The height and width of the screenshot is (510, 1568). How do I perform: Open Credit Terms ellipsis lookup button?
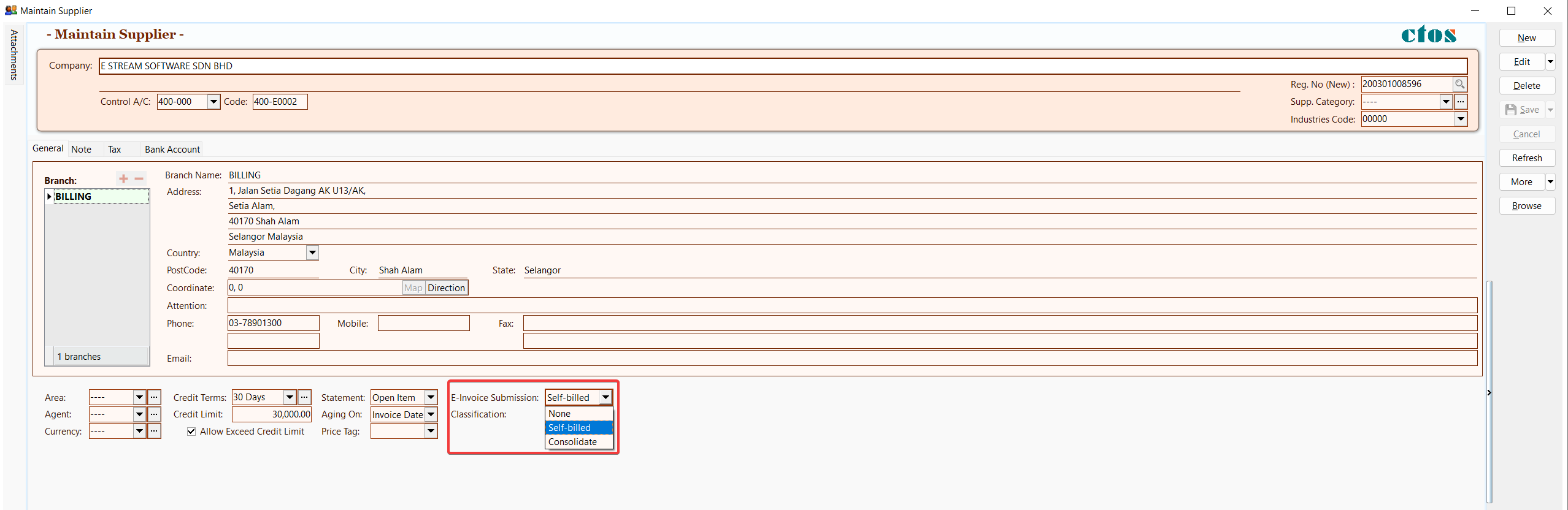(x=304, y=397)
